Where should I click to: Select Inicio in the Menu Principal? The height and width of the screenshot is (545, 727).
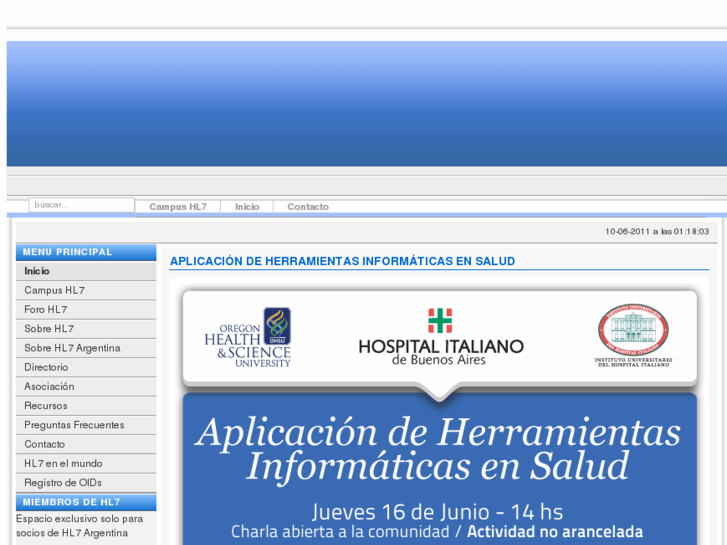pos(86,271)
